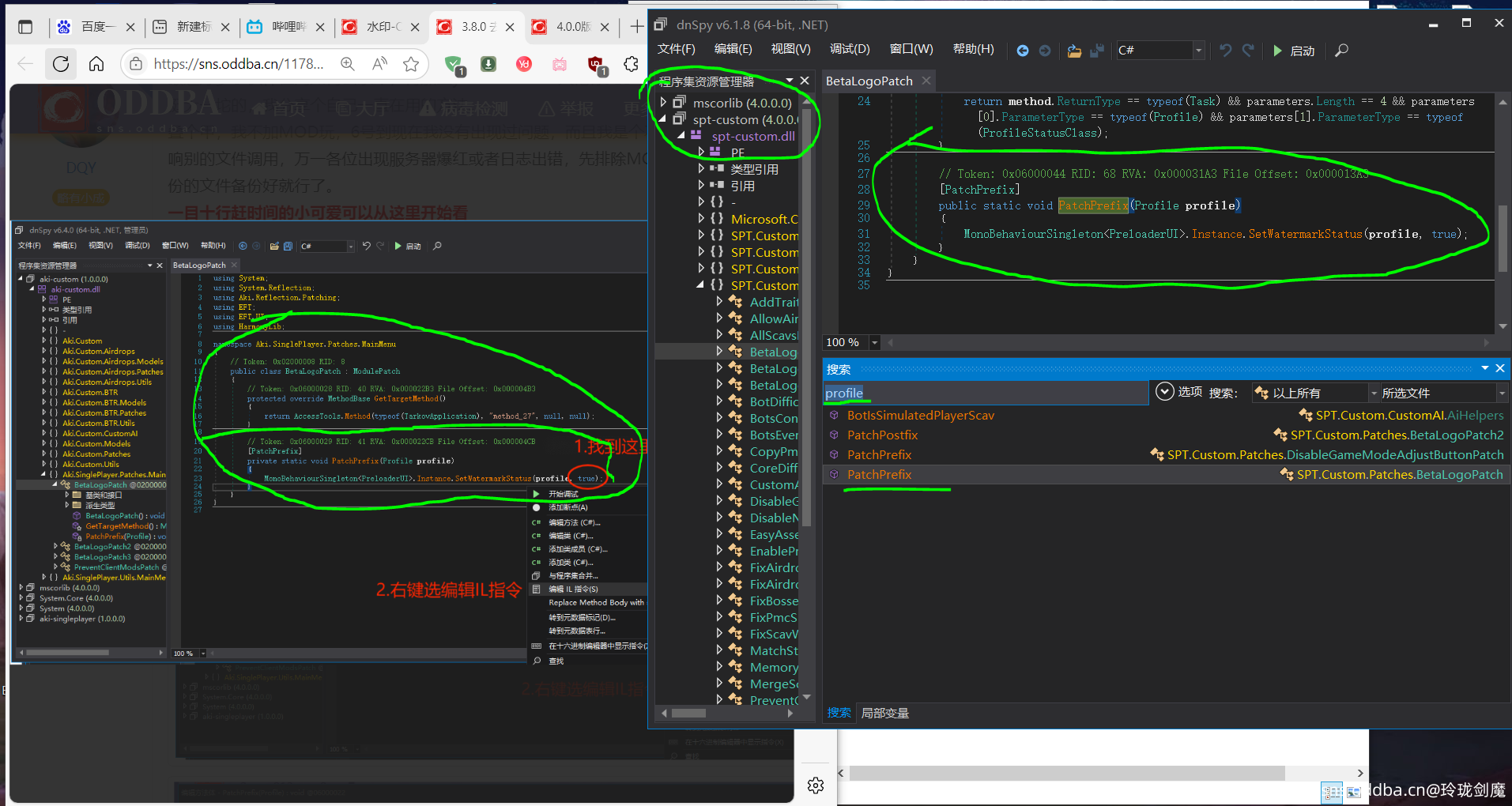Screen dimensions: 1512x806
Task: Click the dnSpy undo icon
Action: [1225, 51]
